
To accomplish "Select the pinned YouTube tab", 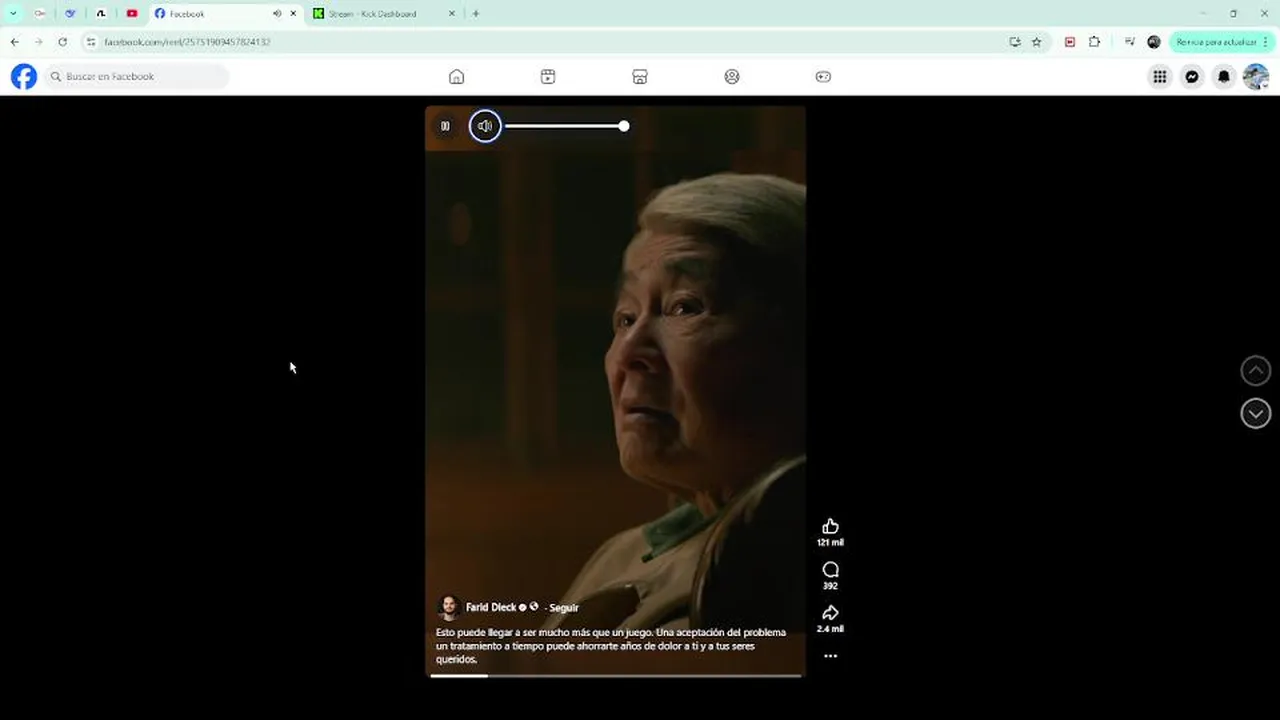I will [x=132, y=14].
